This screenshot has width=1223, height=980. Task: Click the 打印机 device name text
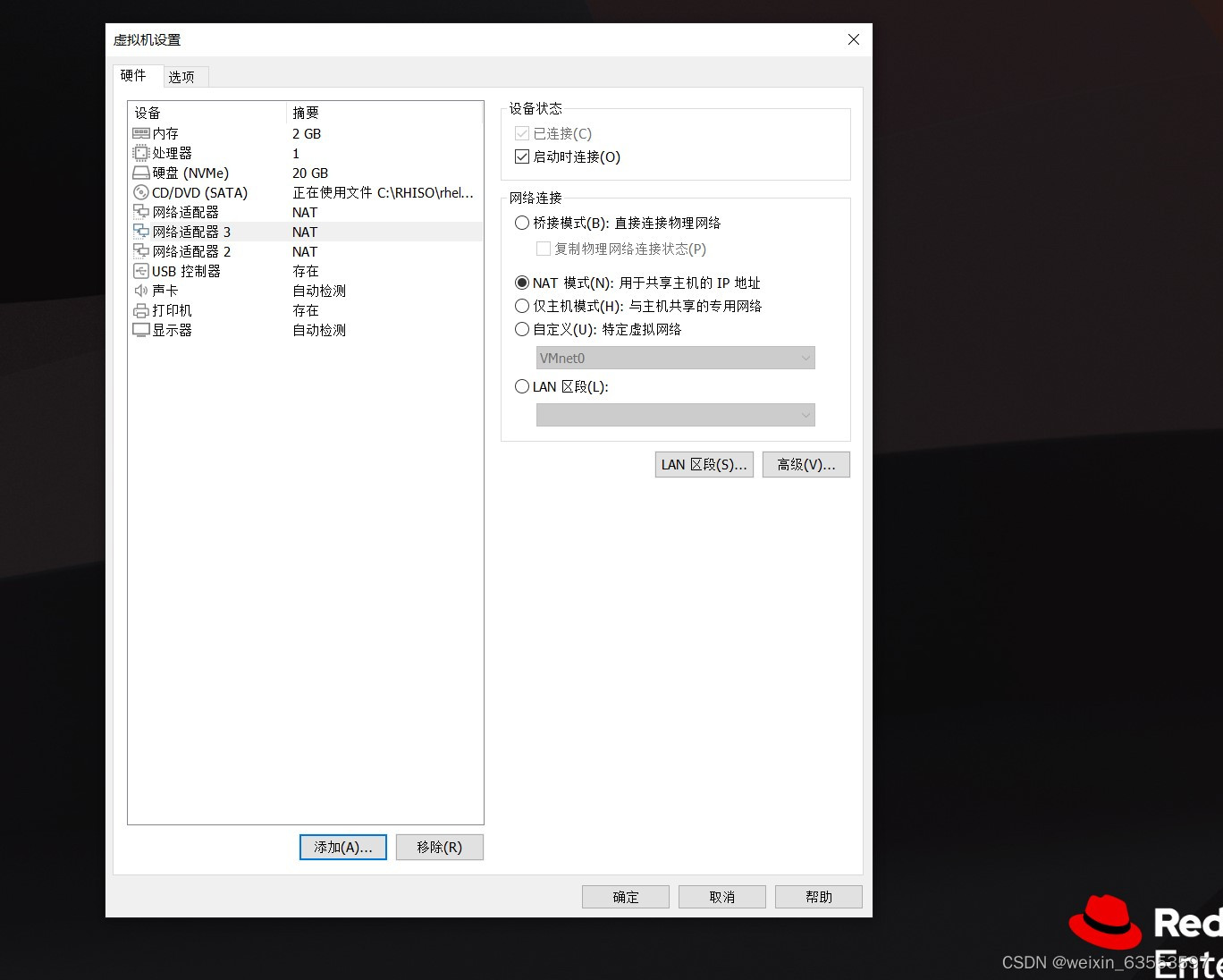(x=172, y=310)
